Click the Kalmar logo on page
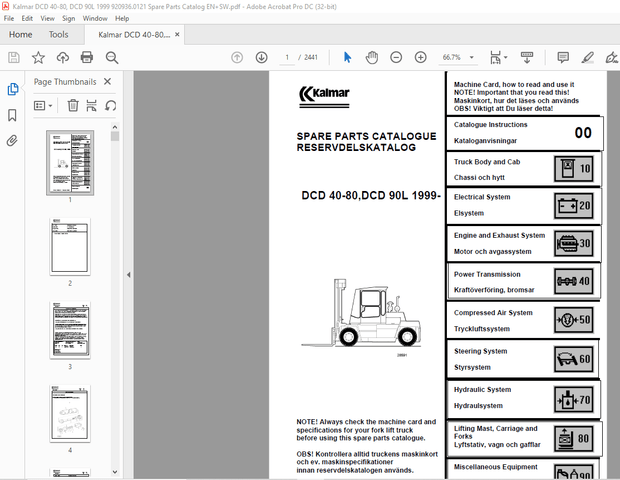The height and width of the screenshot is (480, 620). click(324, 96)
